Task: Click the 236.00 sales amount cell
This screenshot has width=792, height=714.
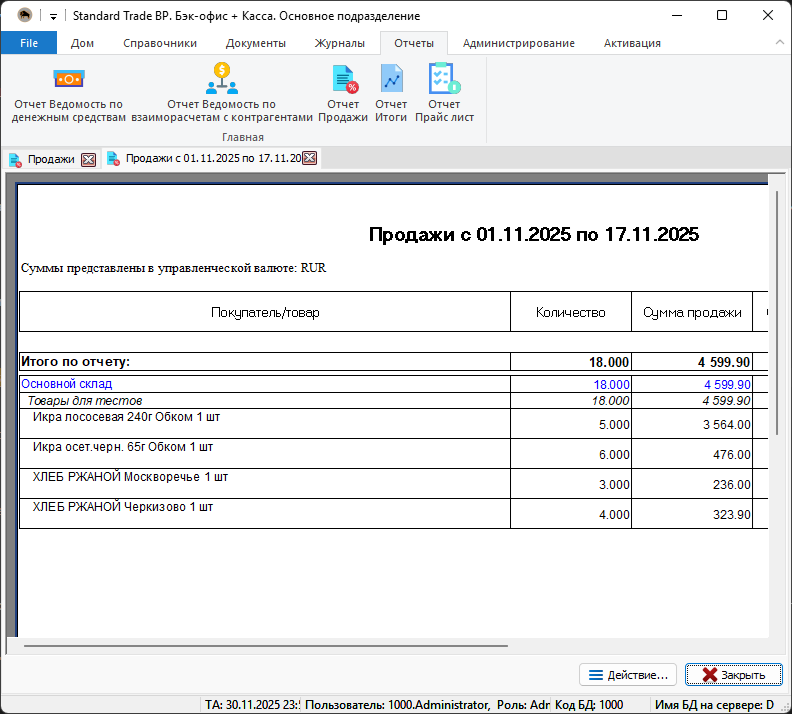Action: click(x=692, y=484)
